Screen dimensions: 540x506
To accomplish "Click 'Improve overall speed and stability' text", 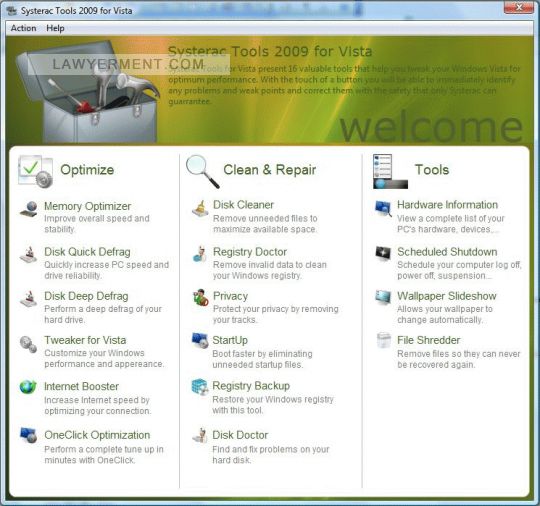I will click(x=97, y=224).
